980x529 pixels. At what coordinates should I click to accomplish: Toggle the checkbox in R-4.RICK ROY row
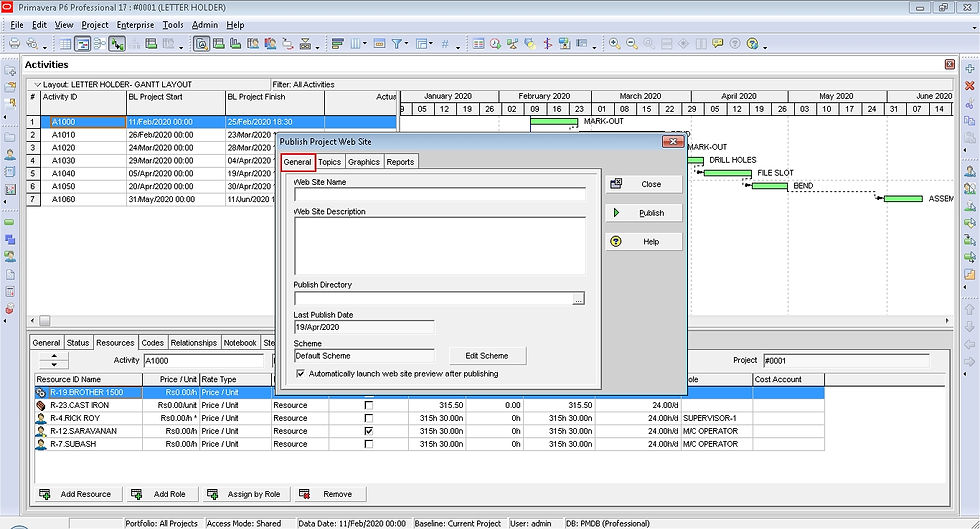coord(369,418)
